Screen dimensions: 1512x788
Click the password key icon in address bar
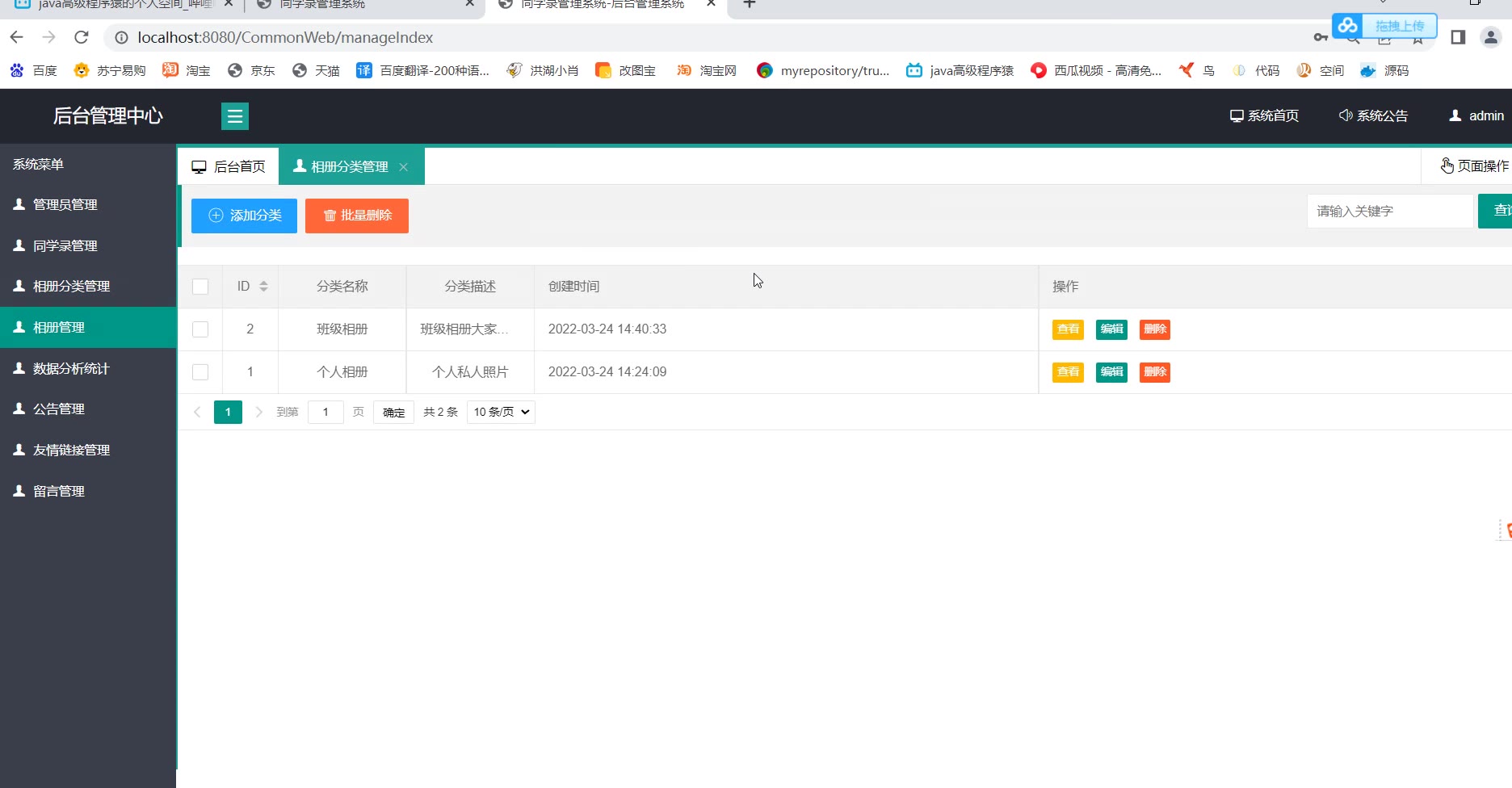coord(1321,37)
